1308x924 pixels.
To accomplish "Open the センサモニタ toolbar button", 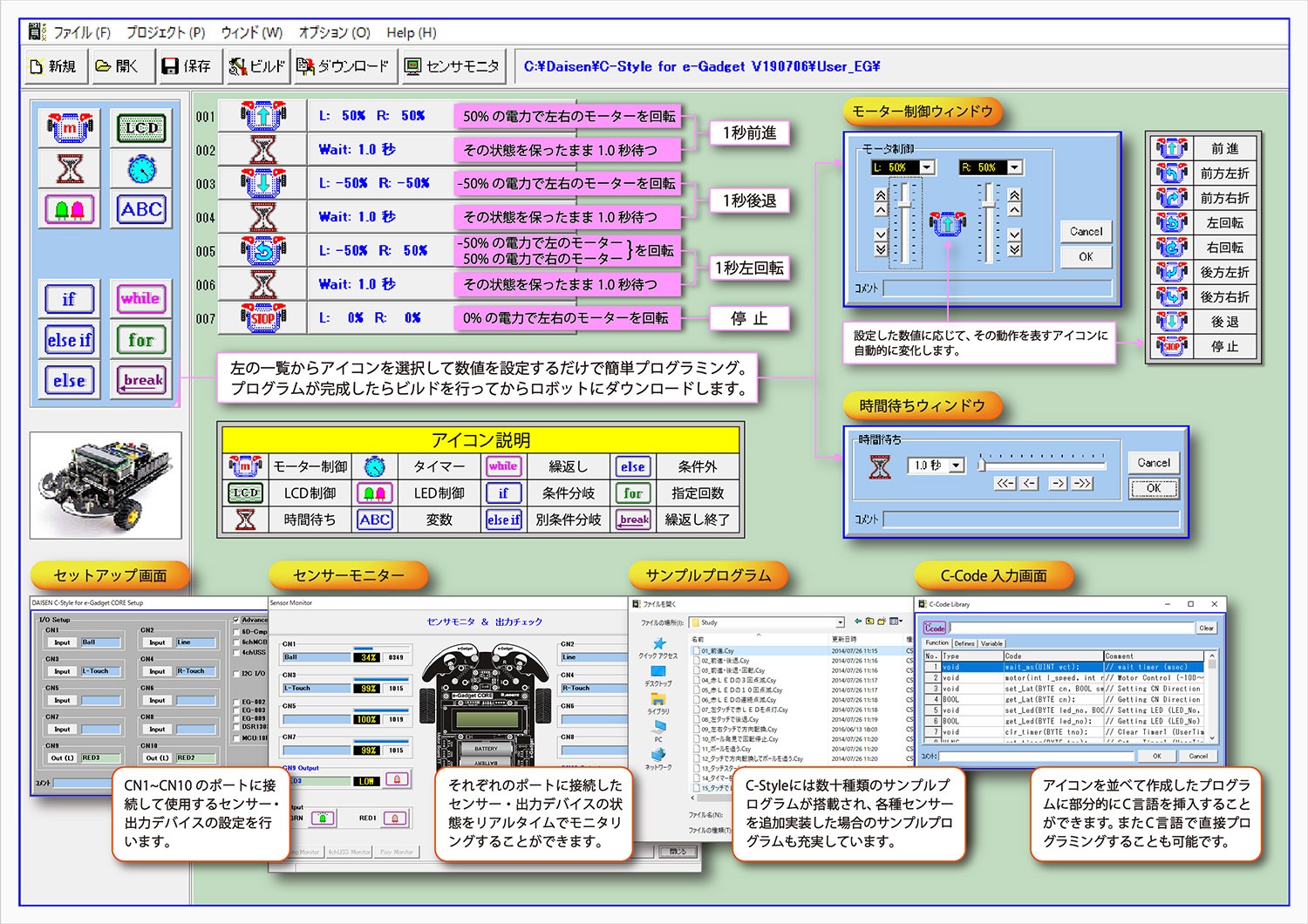I will click(x=453, y=66).
